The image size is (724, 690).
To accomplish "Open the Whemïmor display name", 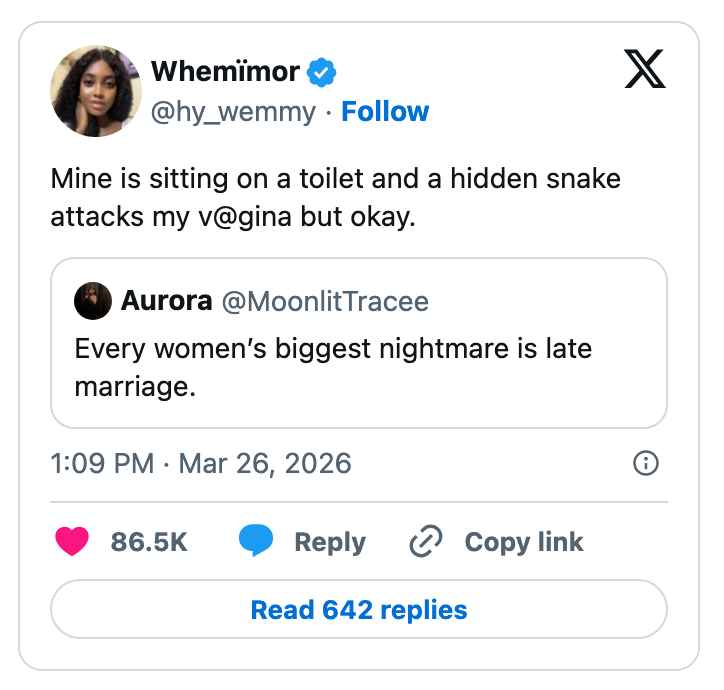I will pos(225,72).
